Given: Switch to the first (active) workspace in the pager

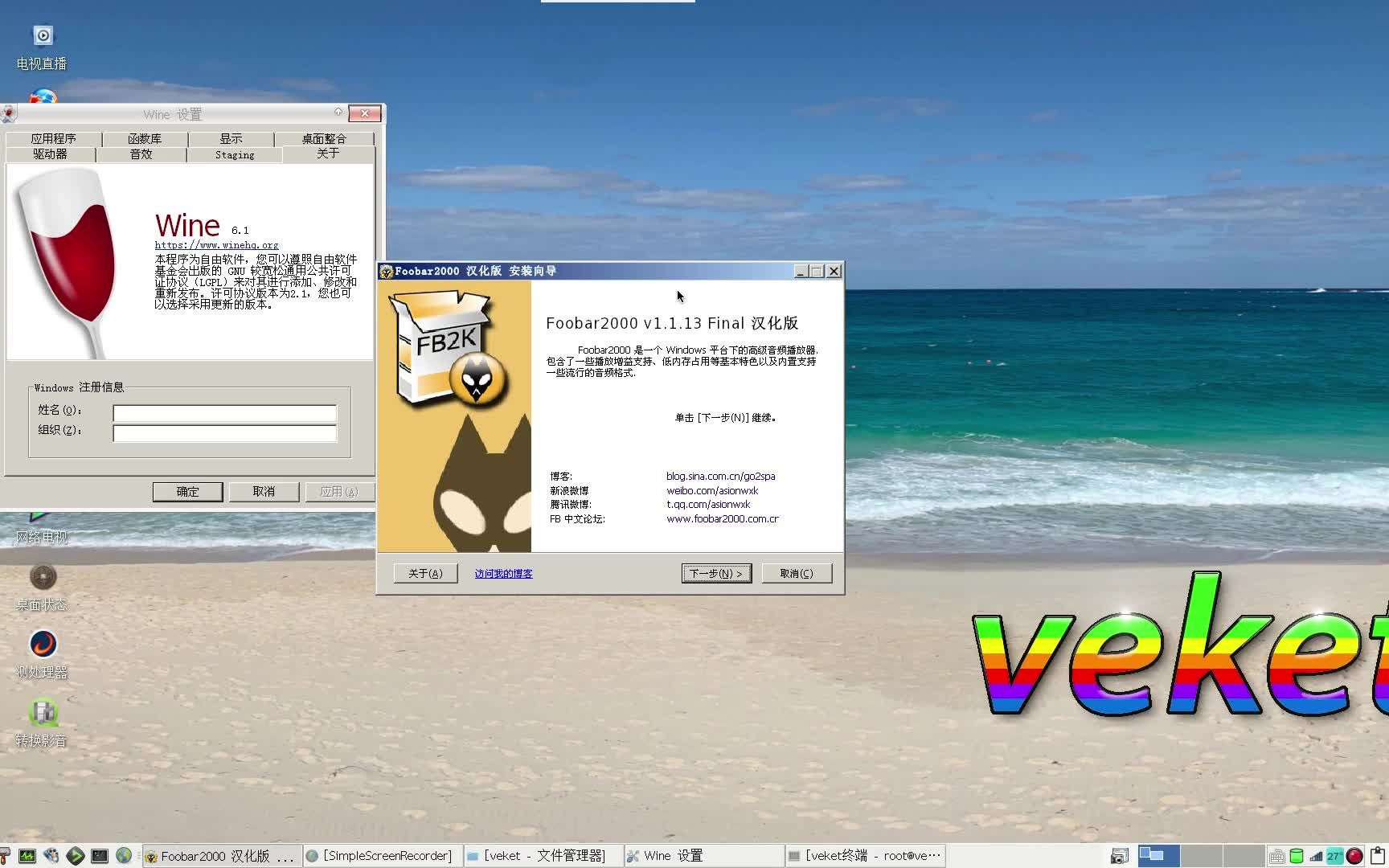Looking at the screenshot, I should tap(1159, 856).
